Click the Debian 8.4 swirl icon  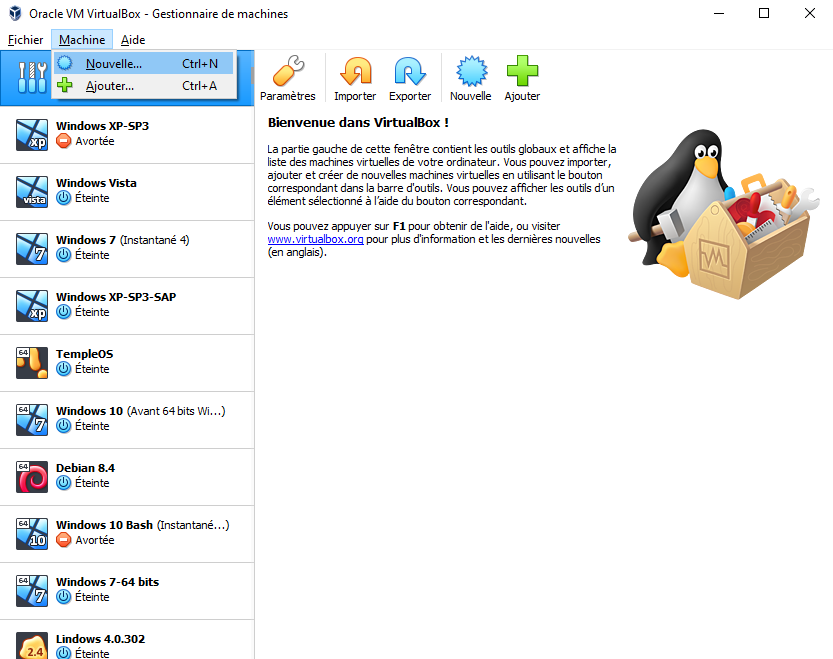click(32, 477)
